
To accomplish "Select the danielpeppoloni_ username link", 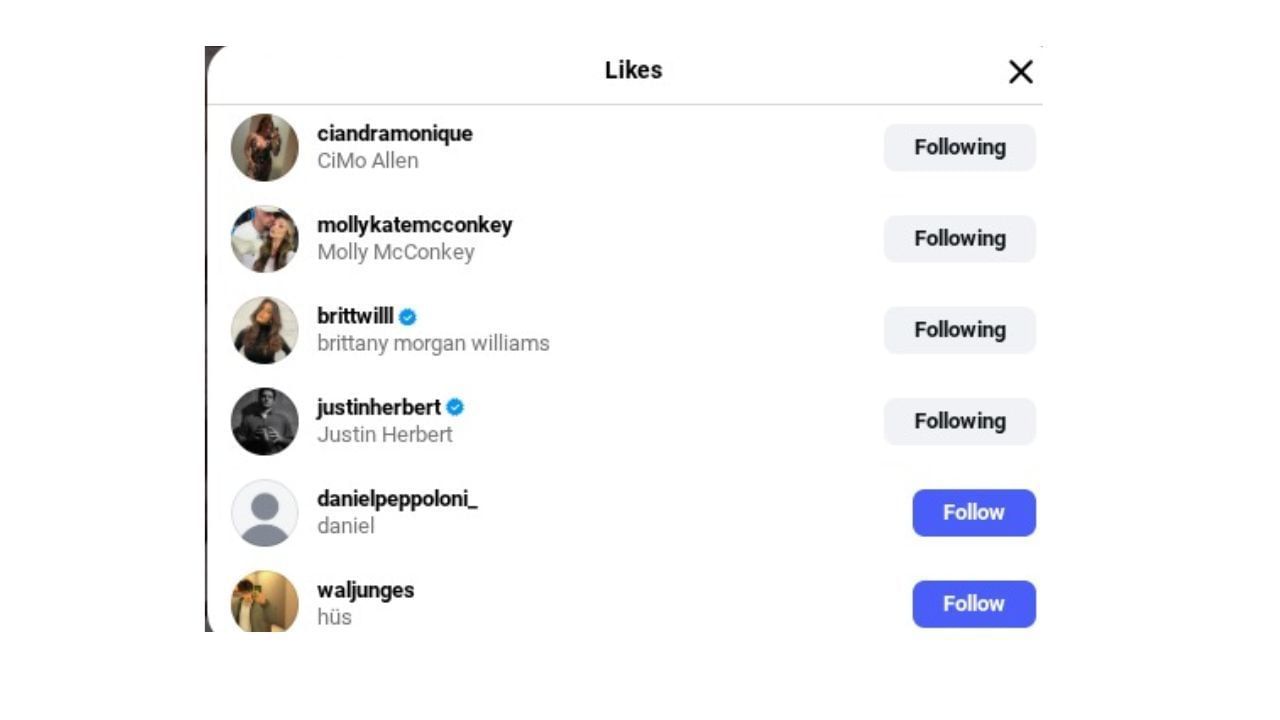I will 397,499.
